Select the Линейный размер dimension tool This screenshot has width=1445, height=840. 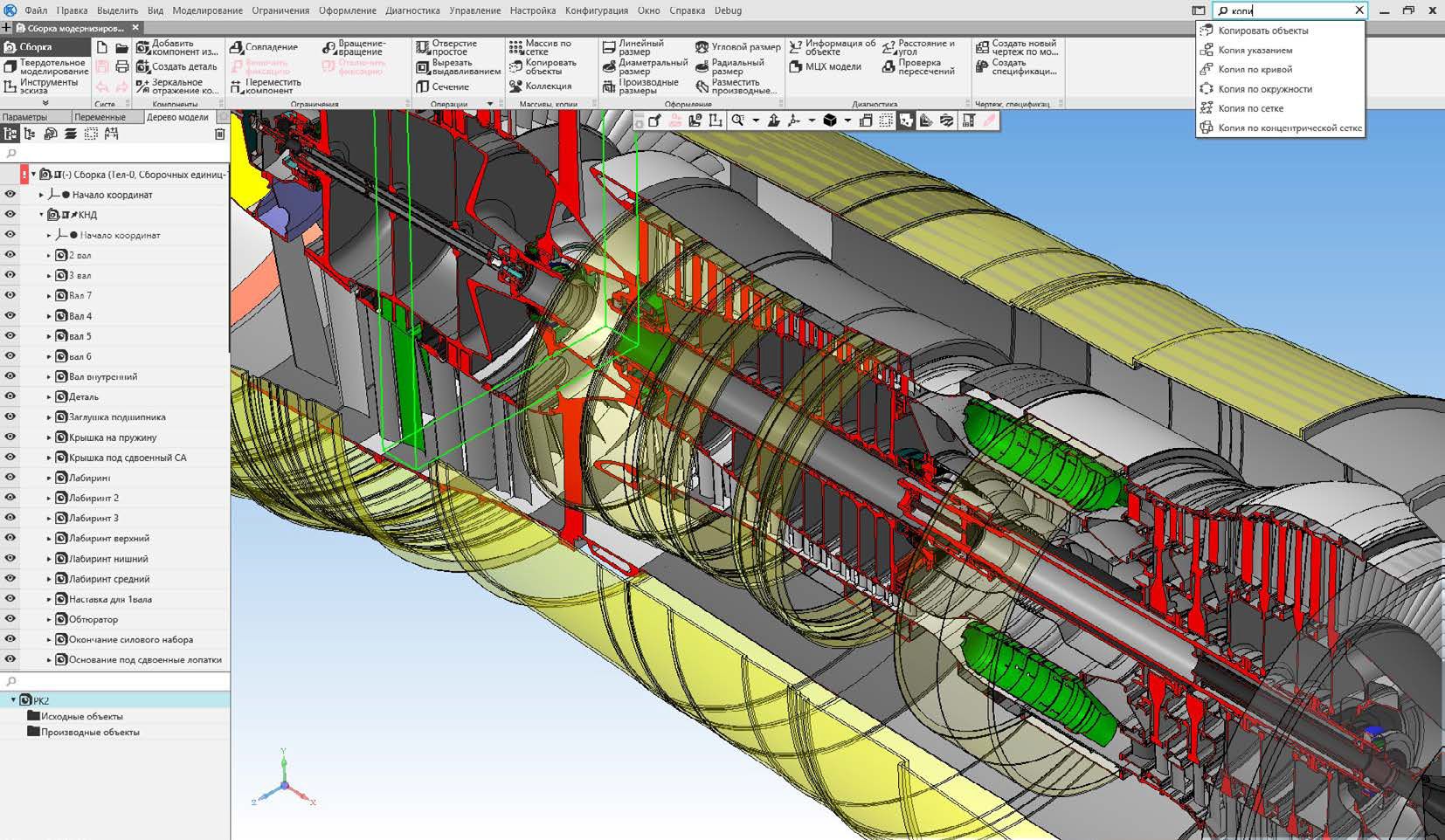coord(609,47)
